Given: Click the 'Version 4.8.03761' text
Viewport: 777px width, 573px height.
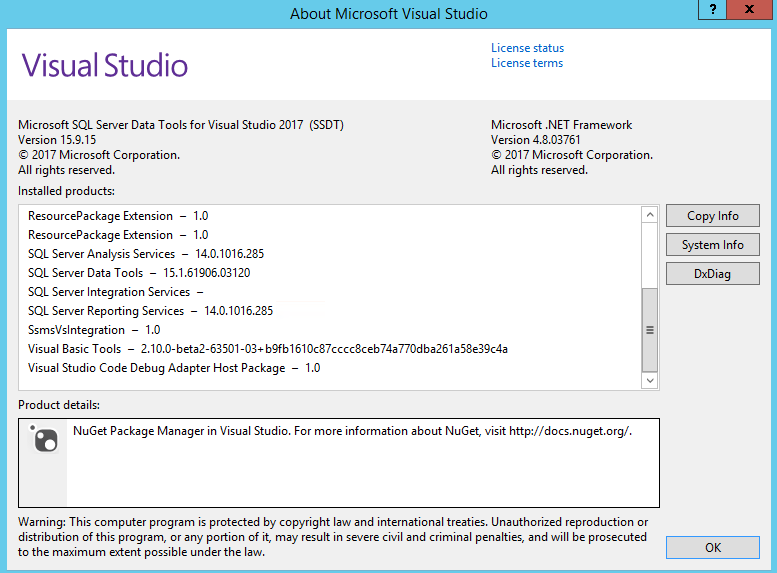Looking at the screenshot, I should point(535,140).
